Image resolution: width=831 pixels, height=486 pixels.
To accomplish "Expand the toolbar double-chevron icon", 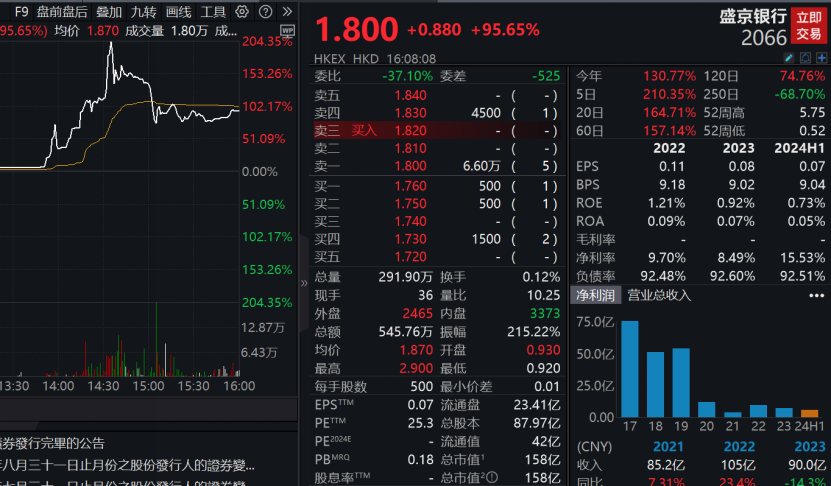I will click(x=287, y=12).
